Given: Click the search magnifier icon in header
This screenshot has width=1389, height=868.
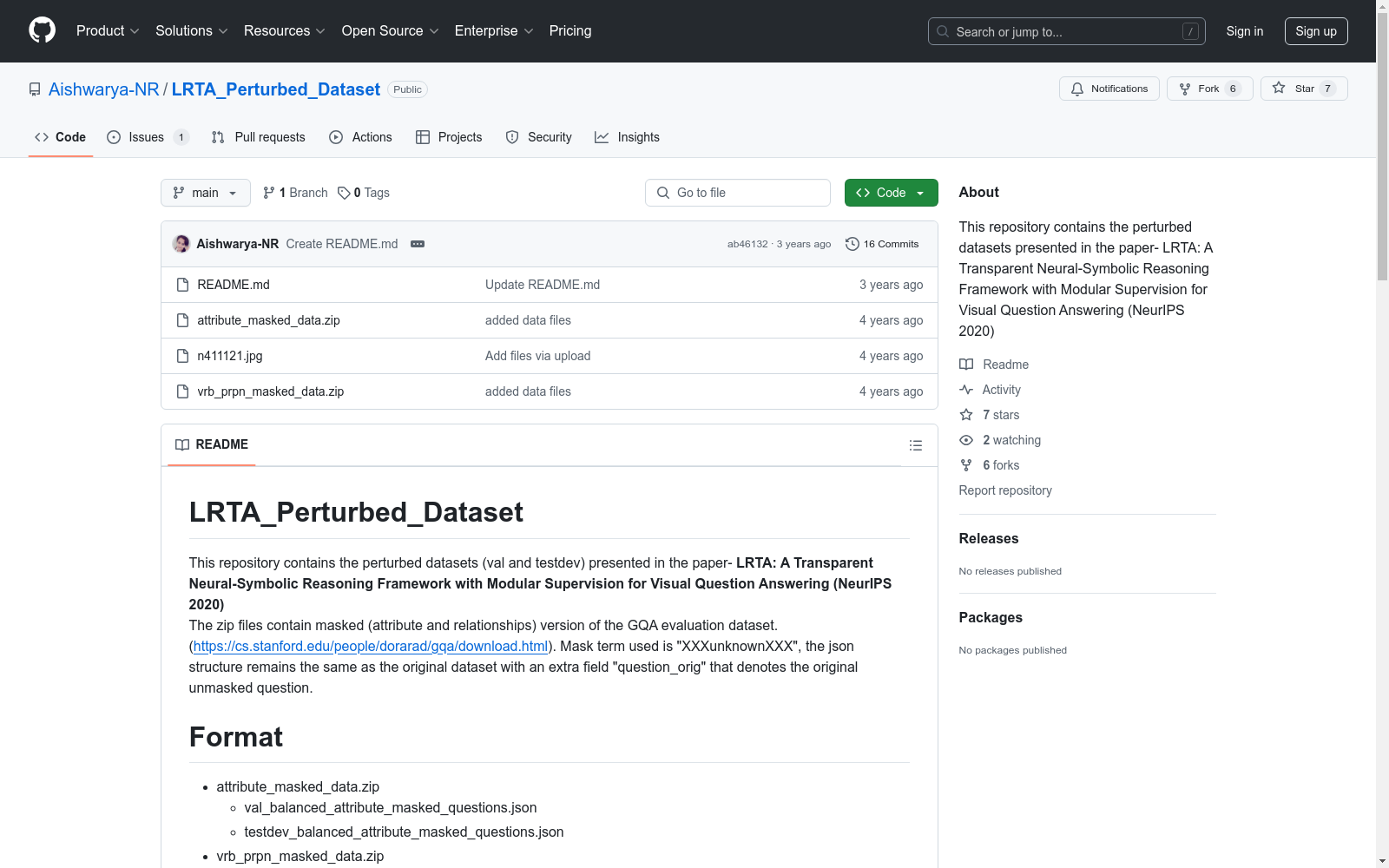Looking at the screenshot, I should [x=943, y=31].
